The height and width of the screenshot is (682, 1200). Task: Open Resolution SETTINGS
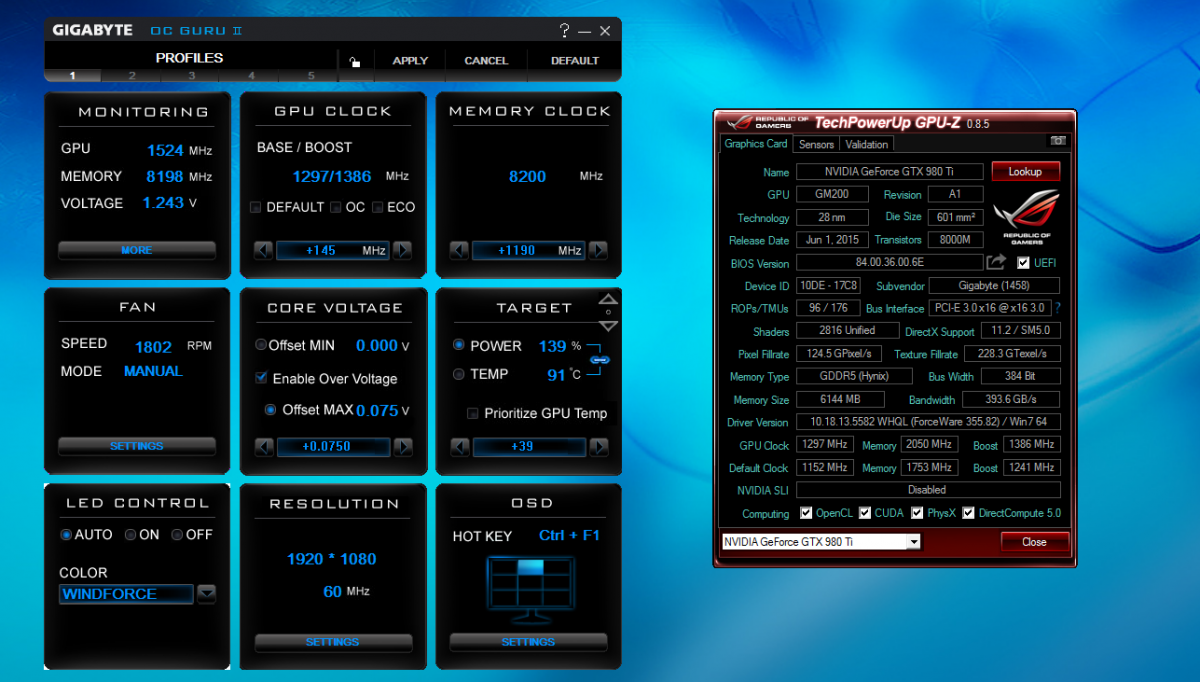(x=333, y=642)
